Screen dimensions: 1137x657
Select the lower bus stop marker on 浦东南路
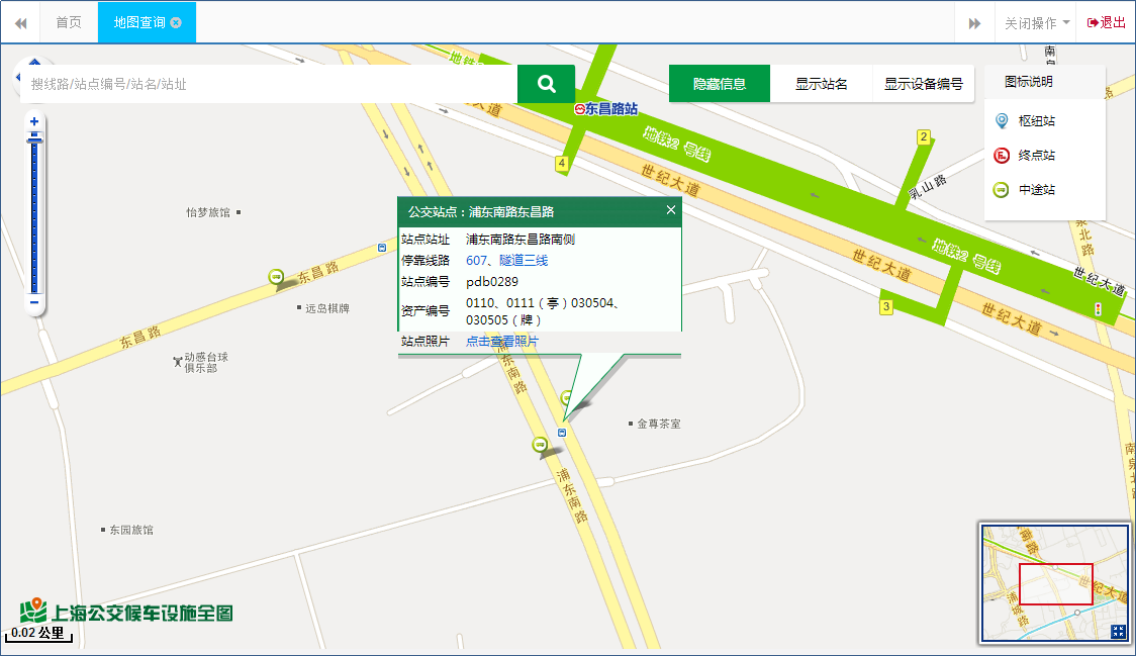pyautogui.click(x=539, y=444)
